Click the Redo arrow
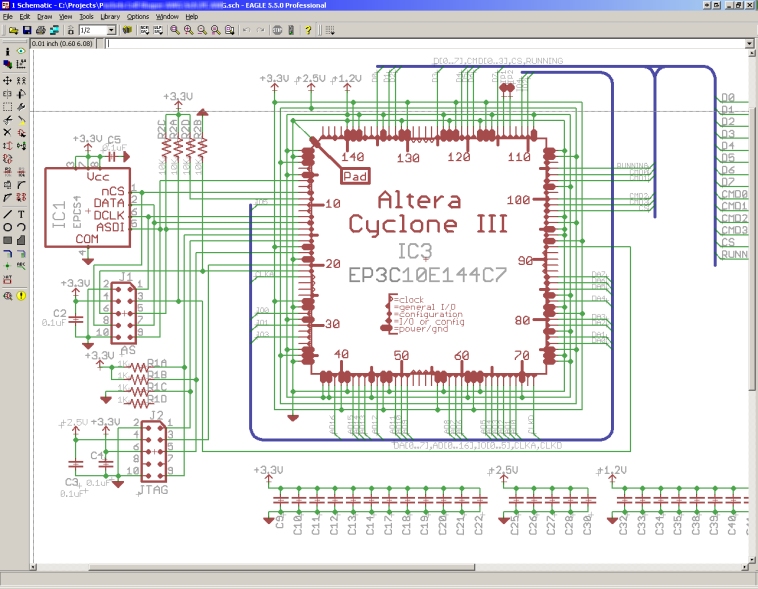The image size is (758, 589). tap(260, 30)
